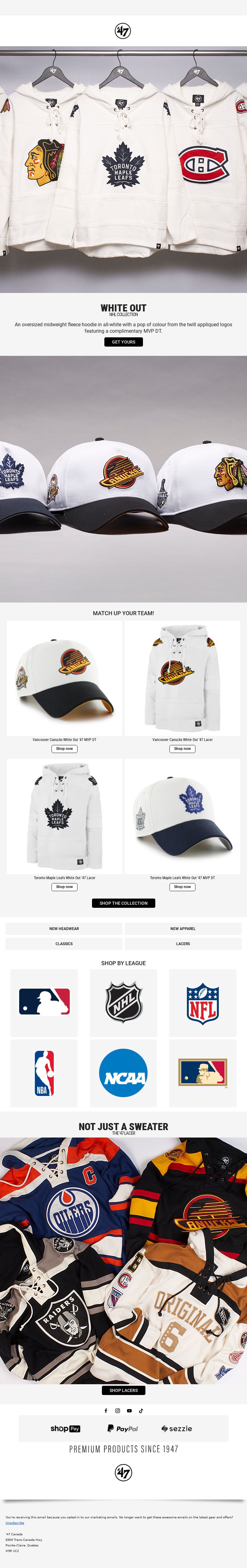The height and width of the screenshot is (1568, 247).
Task: Shop now under Vancouver Canucks MVP DT cap
Action: tap(64, 749)
